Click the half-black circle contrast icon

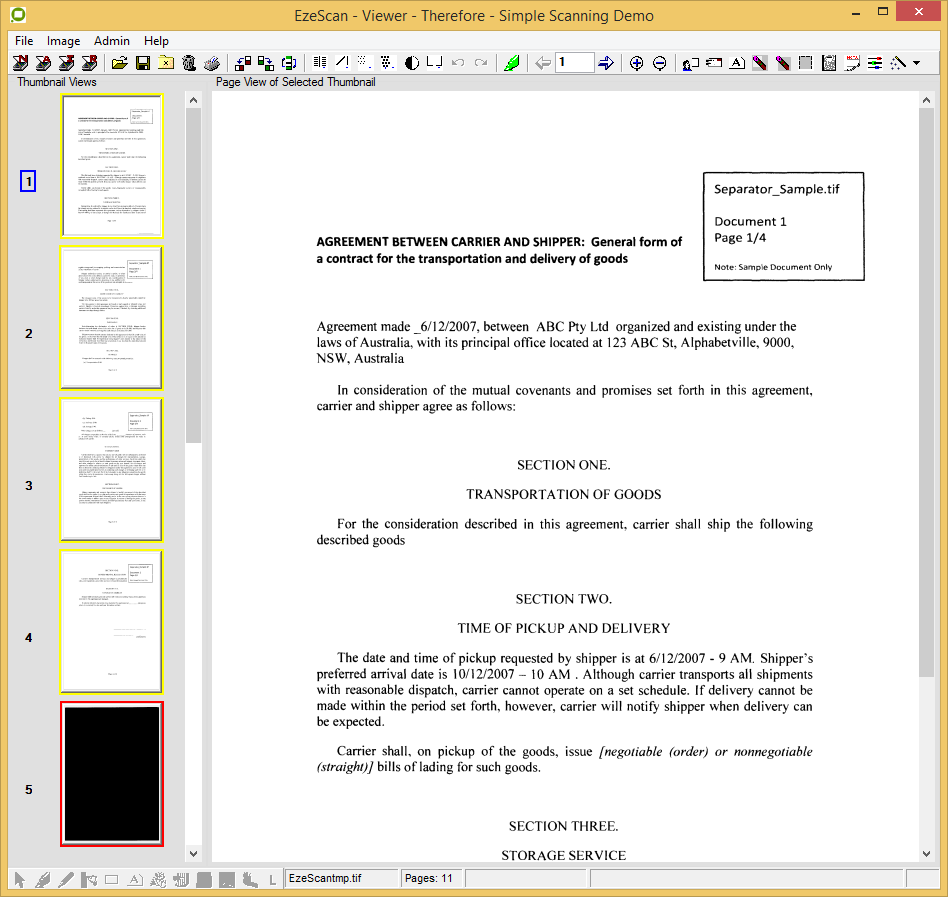pyautogui.click(x=412, y=63)
